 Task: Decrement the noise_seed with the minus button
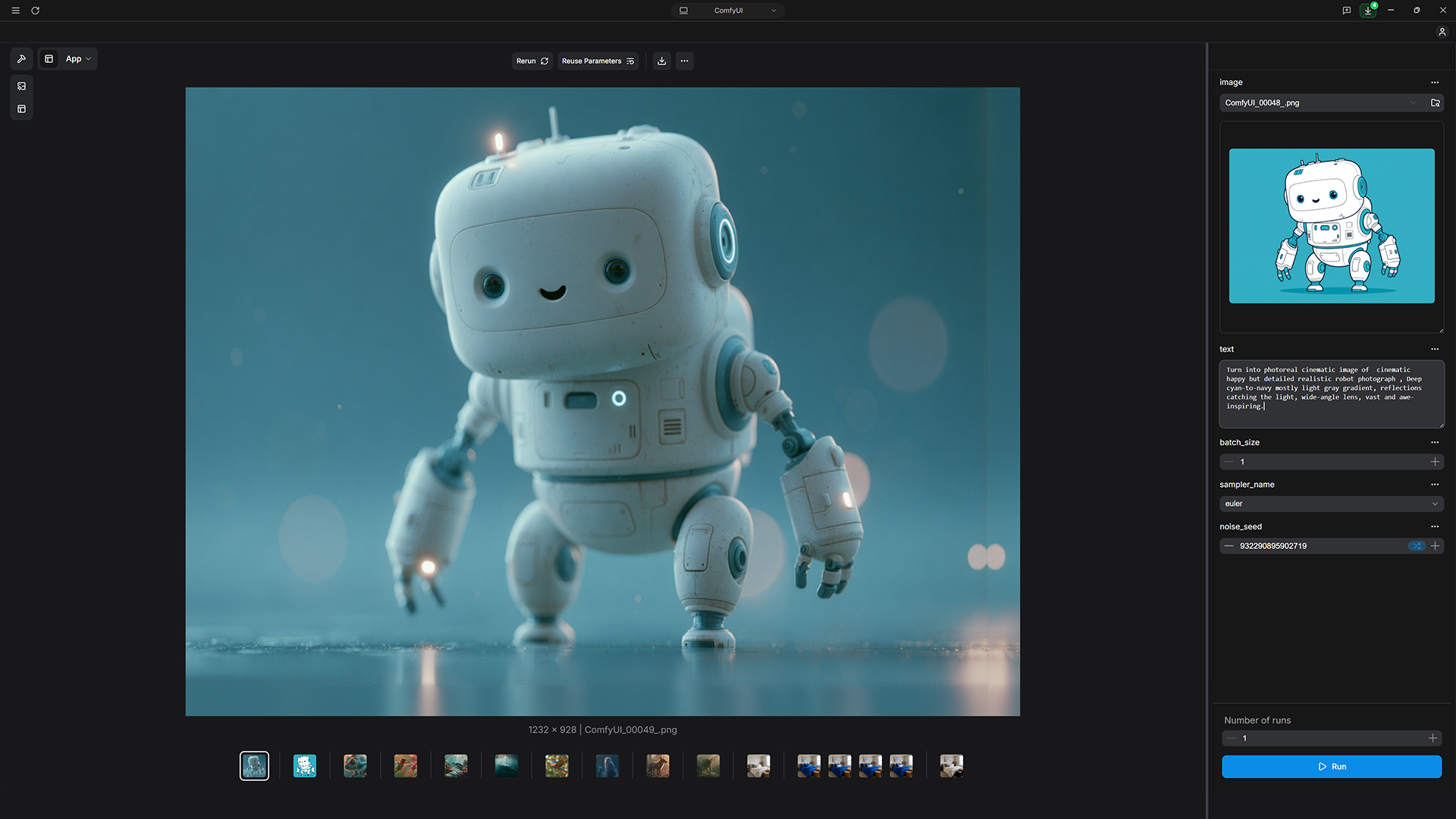point(1228,546)
